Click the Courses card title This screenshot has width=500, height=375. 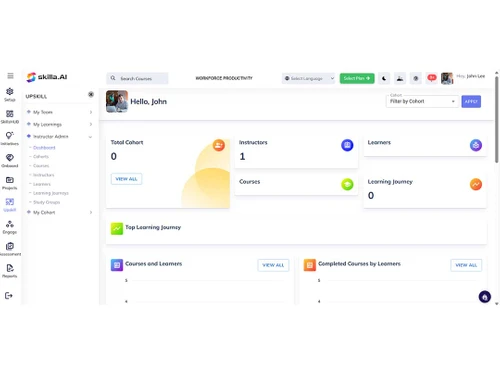point(249,182)
